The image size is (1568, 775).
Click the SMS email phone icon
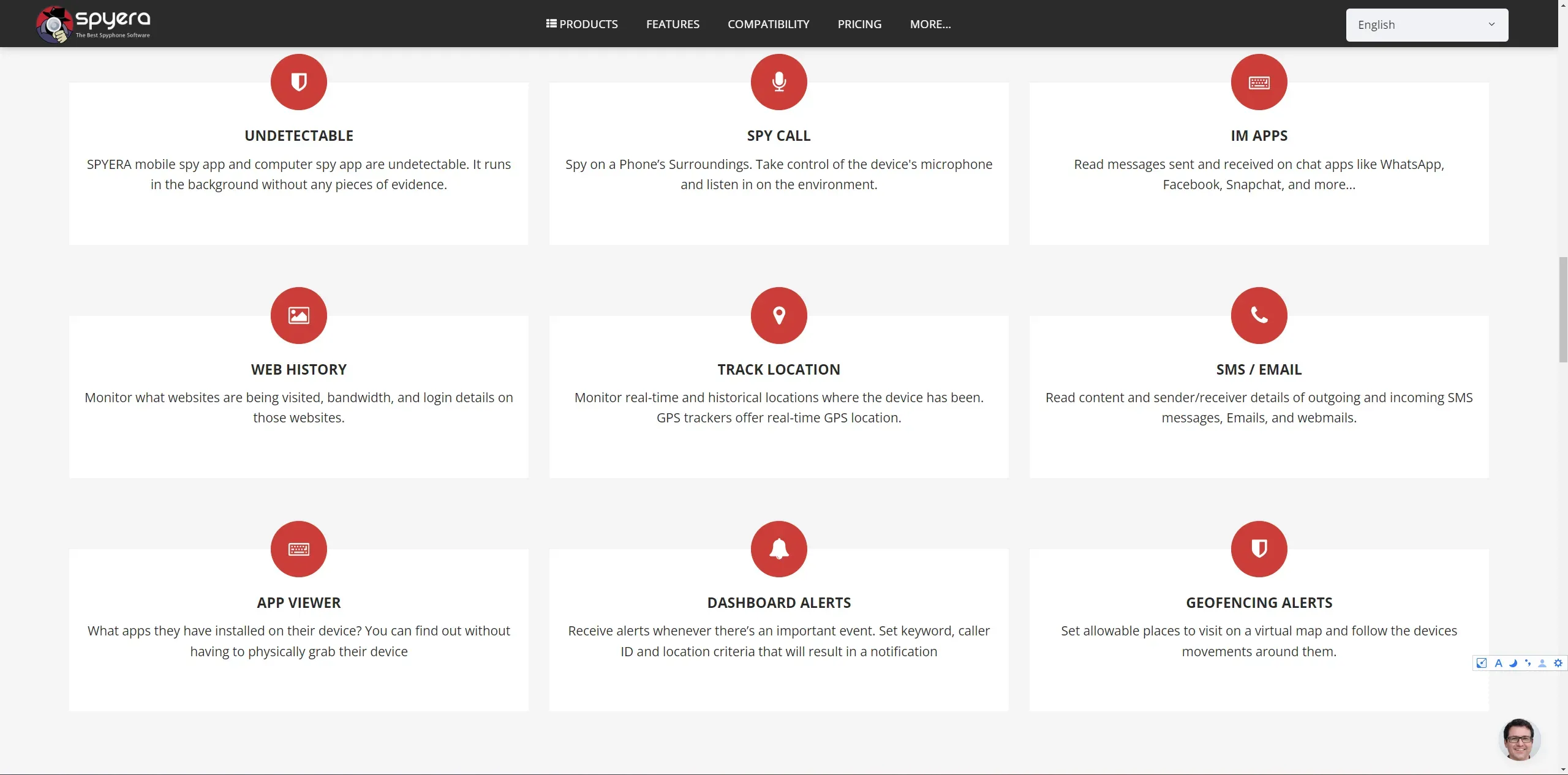1259,315
